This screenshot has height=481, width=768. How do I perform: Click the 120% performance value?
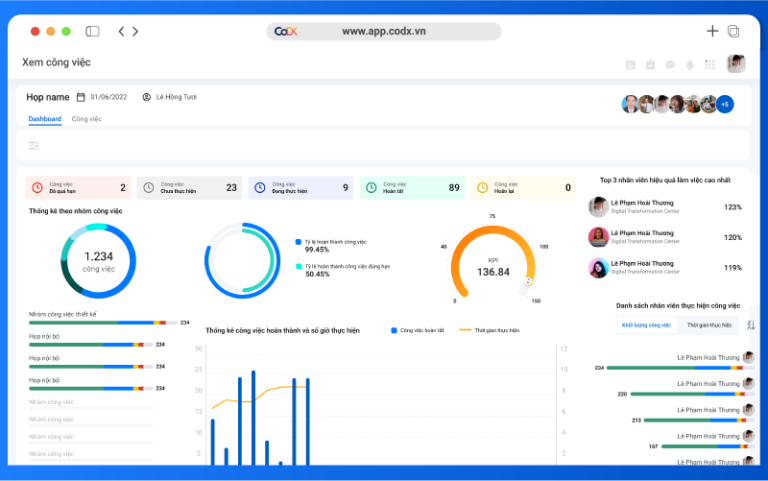[x=733, y=238]
